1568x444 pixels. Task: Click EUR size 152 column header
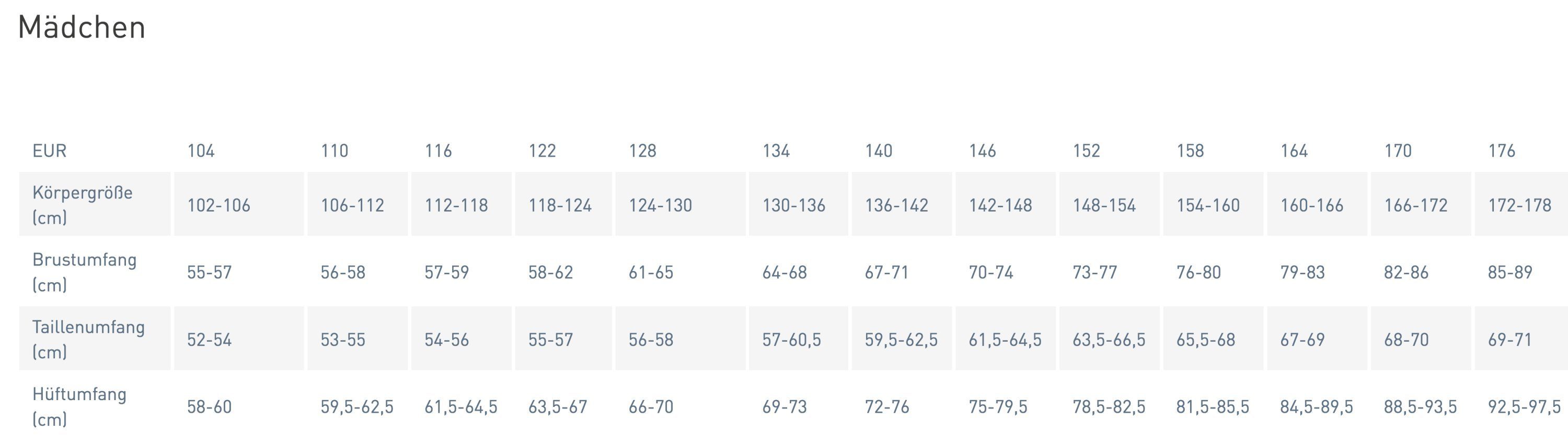point(1086,150)
